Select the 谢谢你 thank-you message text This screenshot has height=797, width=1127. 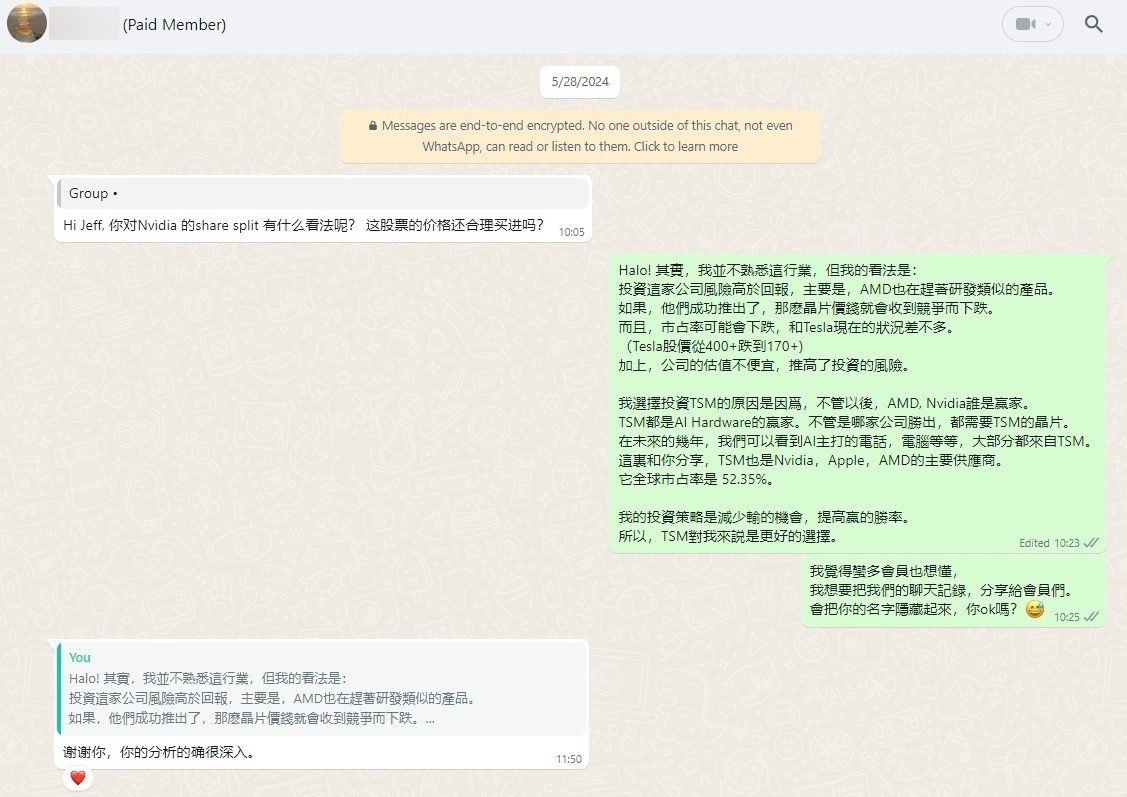pyautogui.click(x=159, y=752)
